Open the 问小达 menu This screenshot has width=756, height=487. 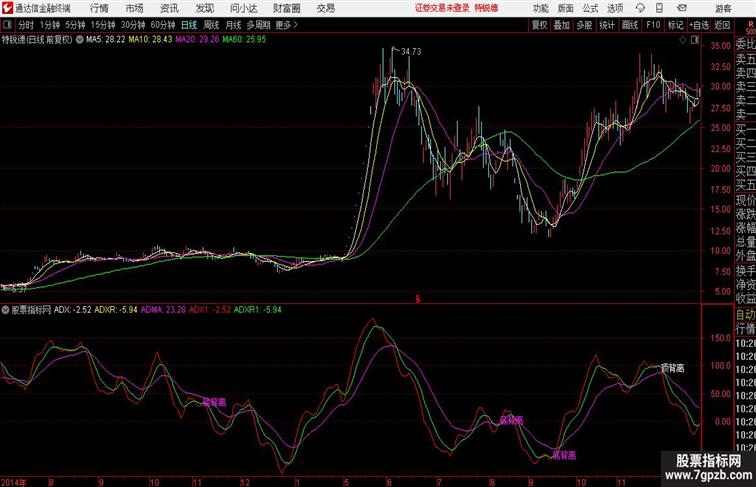point(243,8)
